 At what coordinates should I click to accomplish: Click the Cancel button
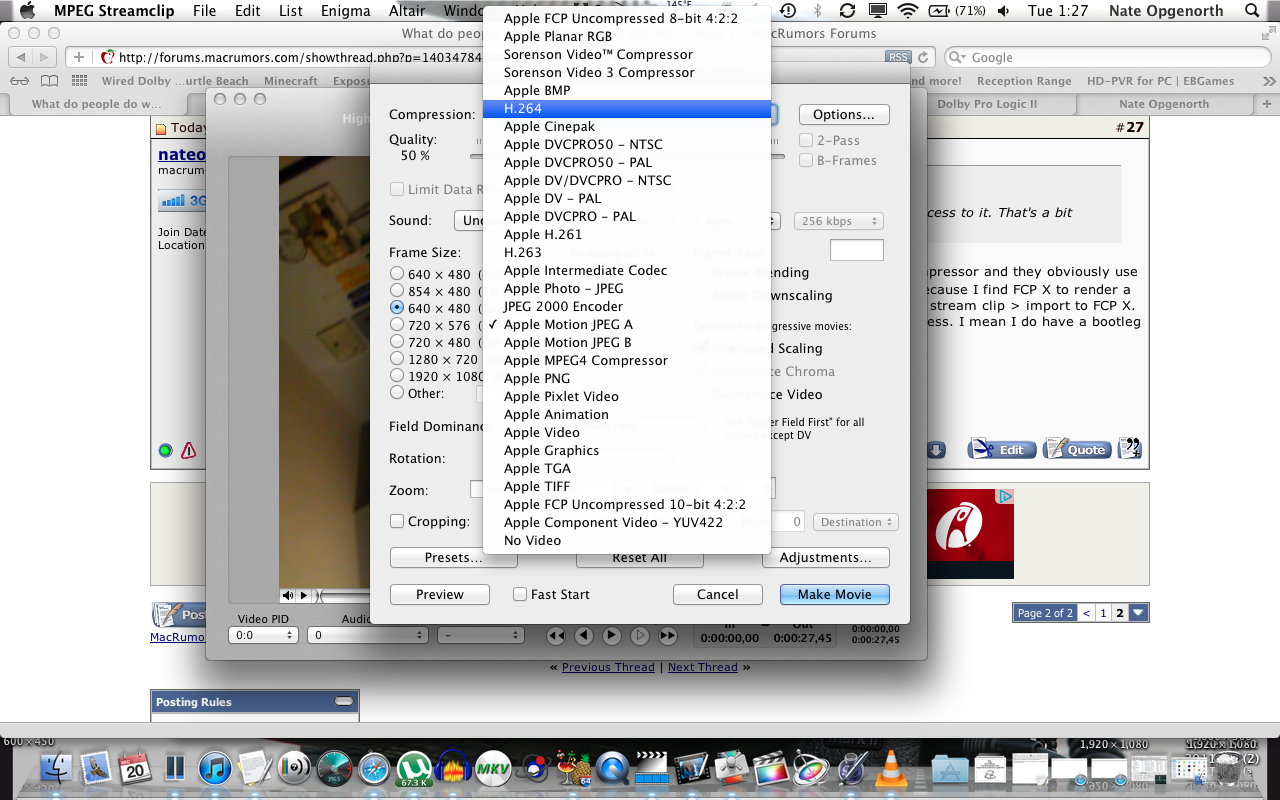tap(718, 594)
